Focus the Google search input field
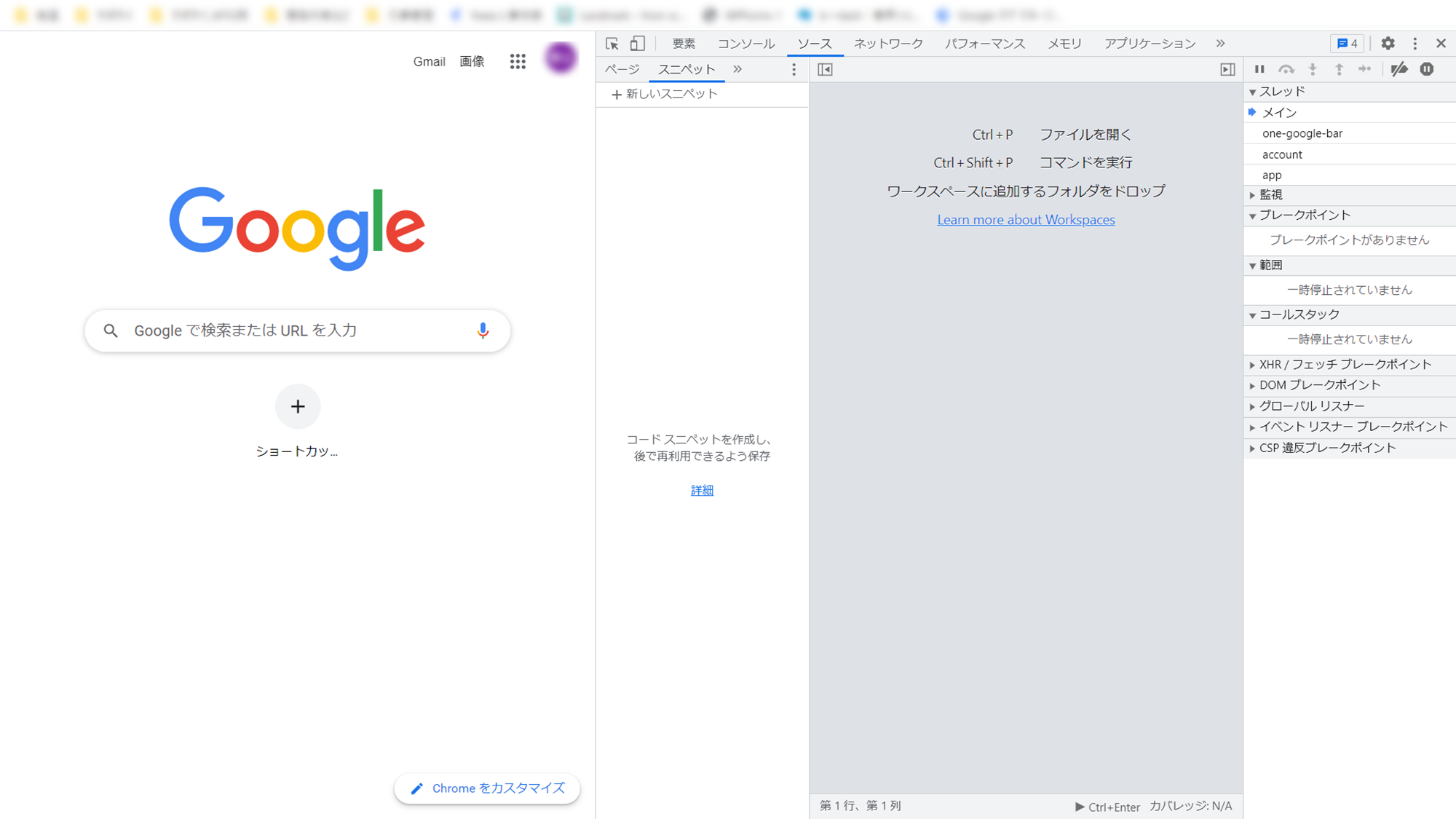This screenshot has width=1456, height=819. 298,331
